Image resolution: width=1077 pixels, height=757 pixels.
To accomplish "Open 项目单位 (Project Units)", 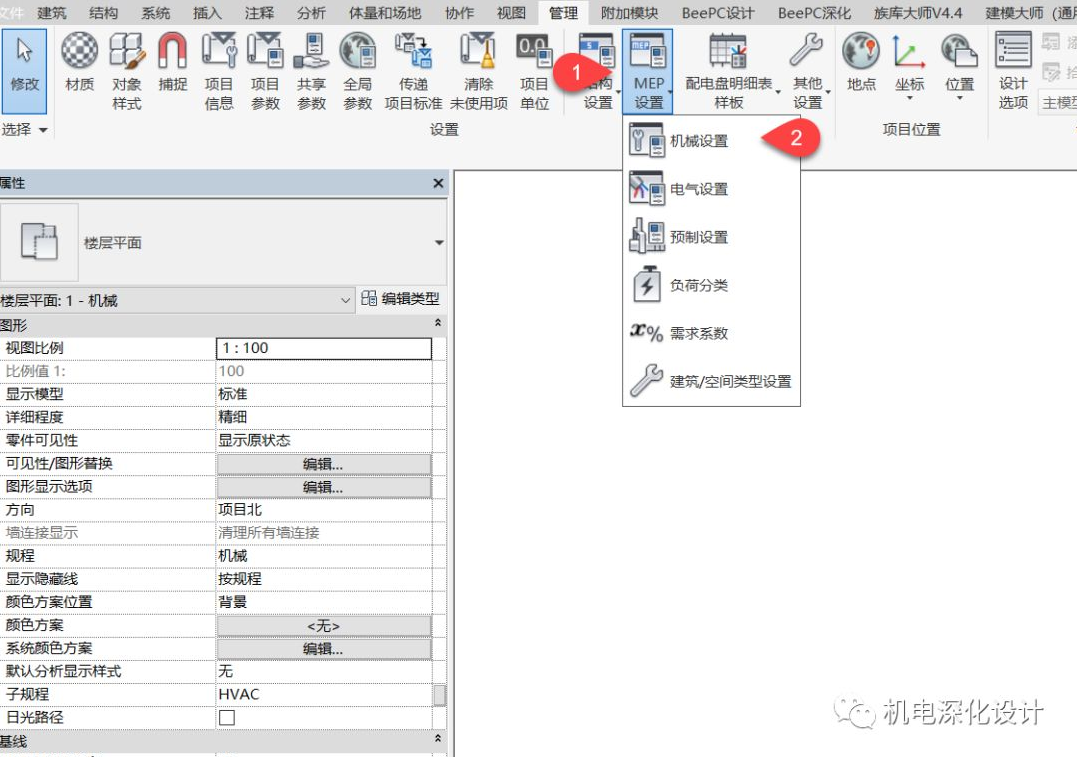I will pyautogui.click(x=534, y=71).
